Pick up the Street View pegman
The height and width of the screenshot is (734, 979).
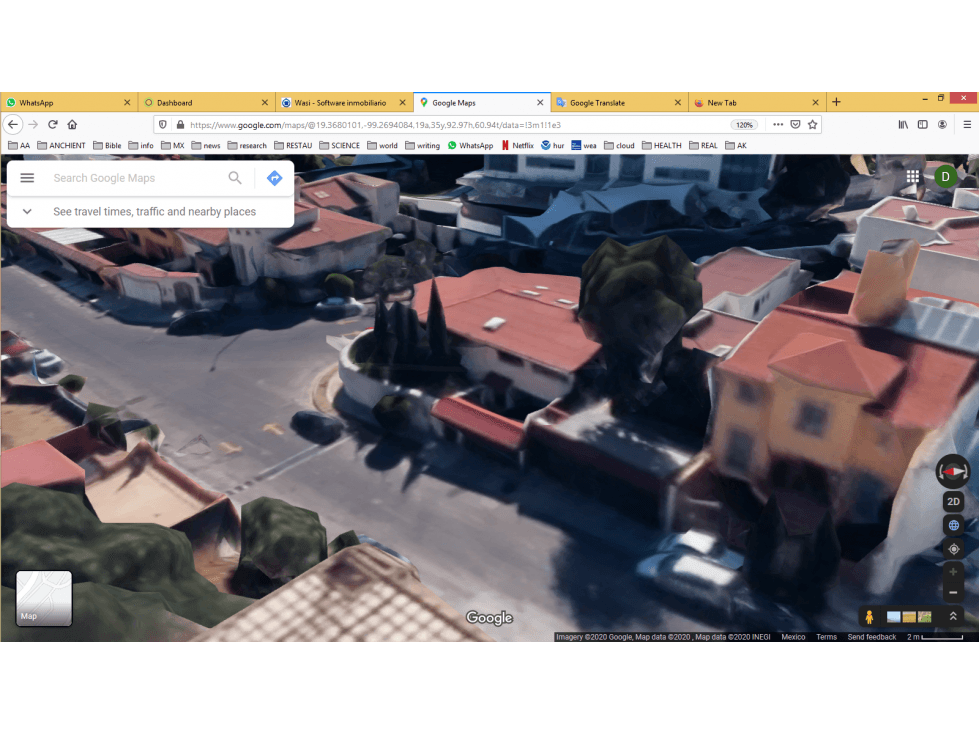tap(869, 617)
